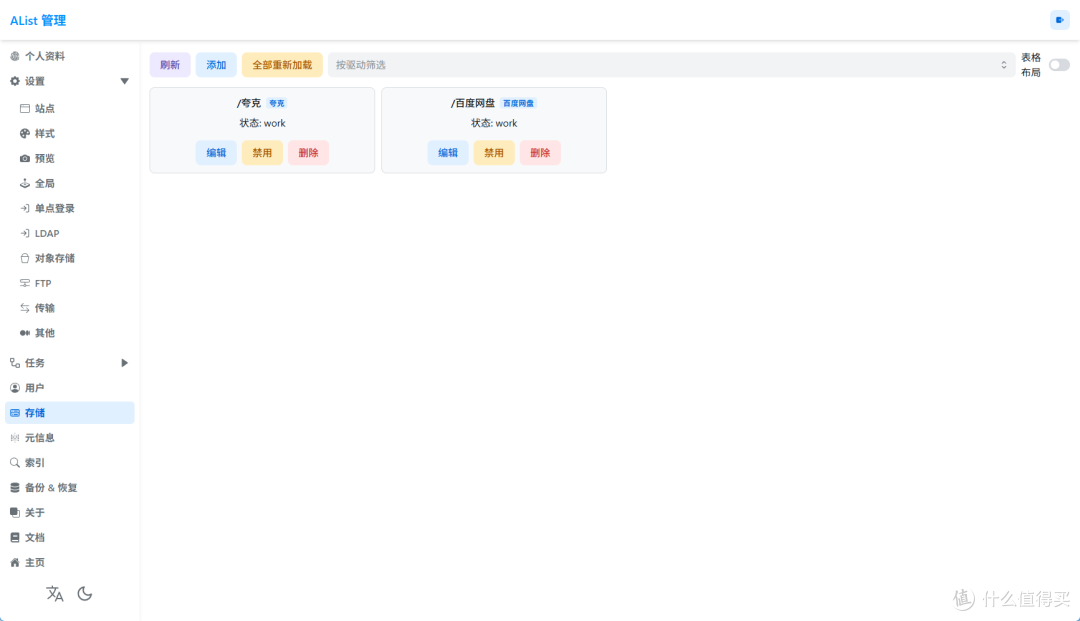Open 元信息 page in sidebar
The height and width of the screenshot is (621, 1080).
(x=70, y=438)
